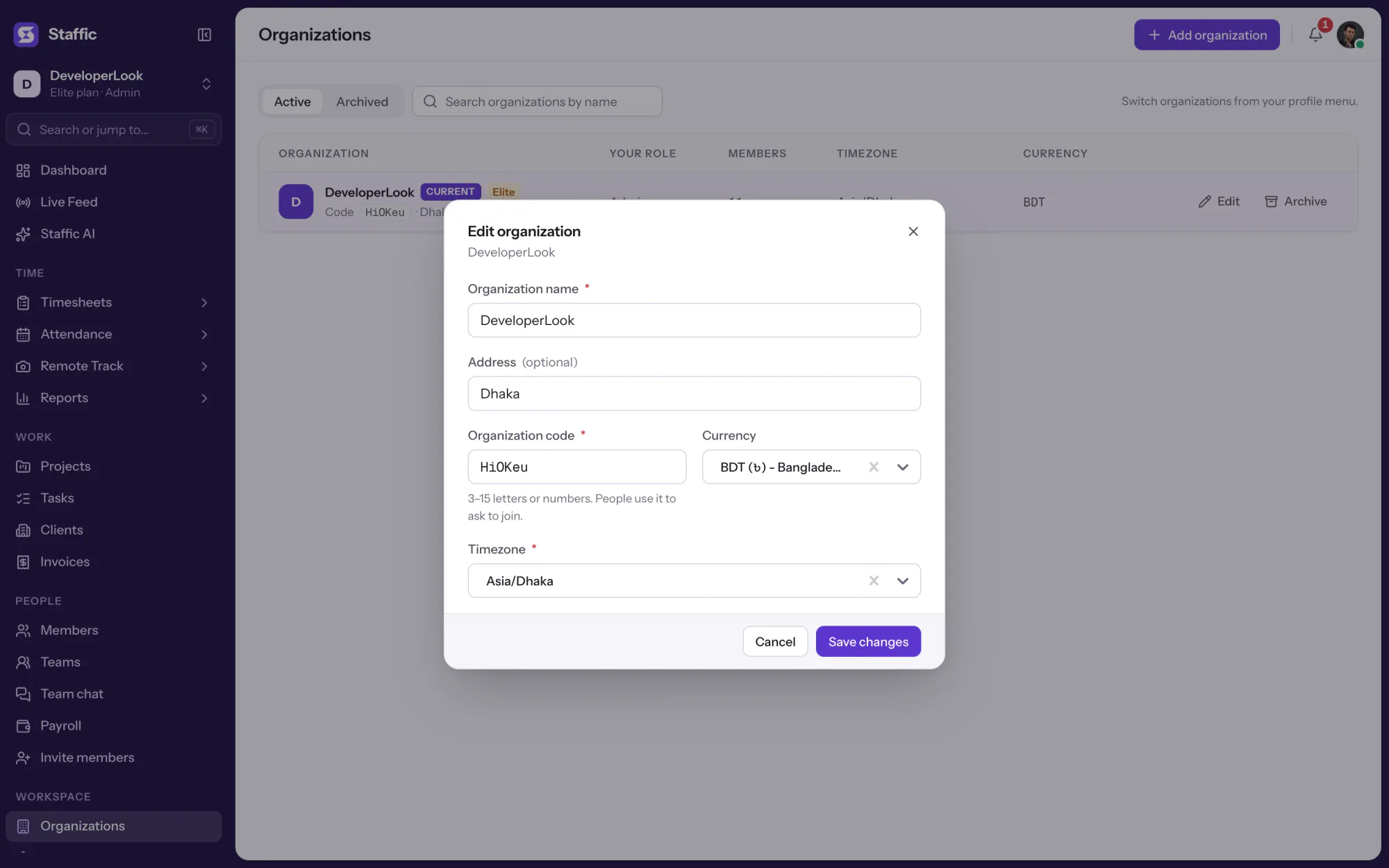Open the notifications bell
1389x868 pixels.
[1315, 35]
